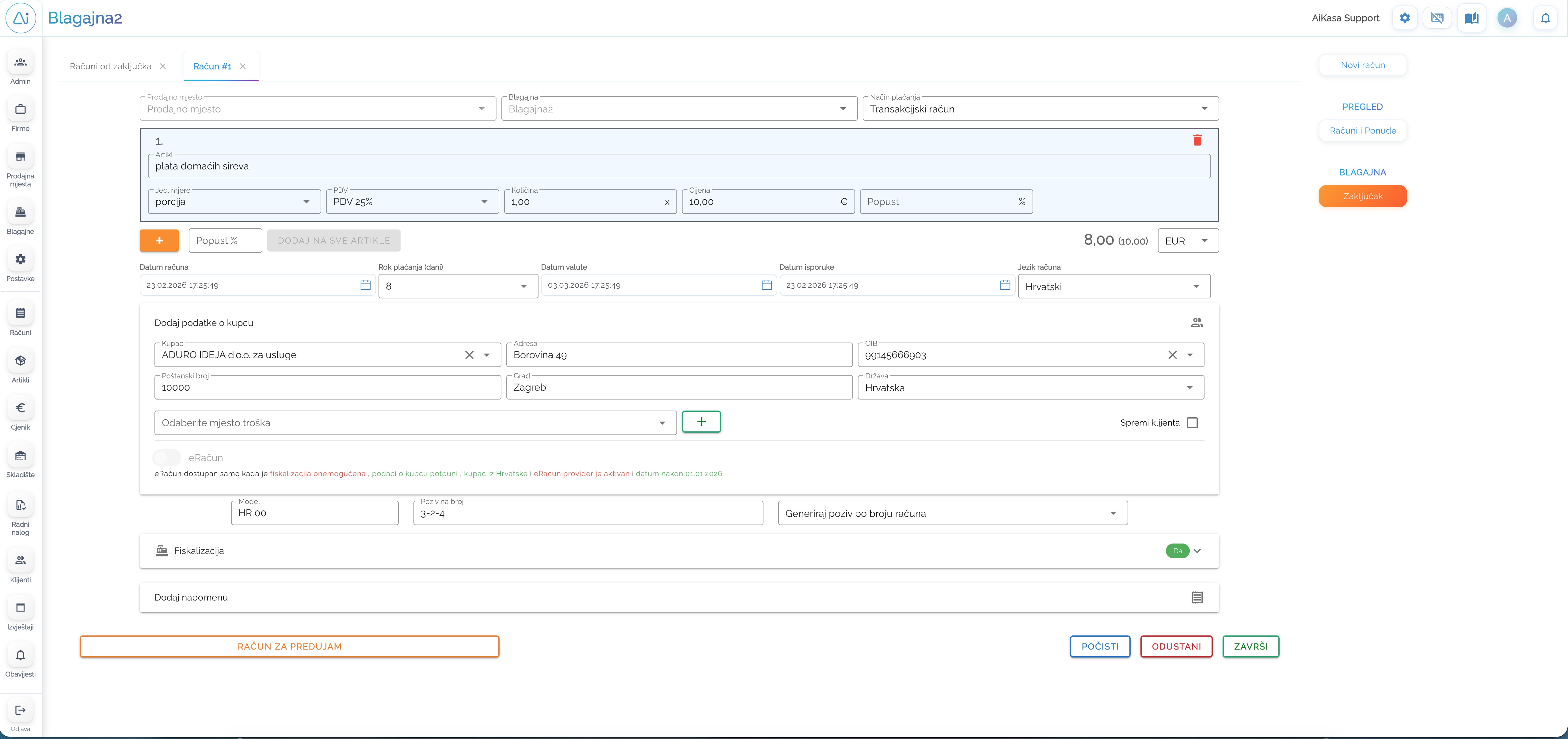Toggle the eRačun switch

[167, 458]
